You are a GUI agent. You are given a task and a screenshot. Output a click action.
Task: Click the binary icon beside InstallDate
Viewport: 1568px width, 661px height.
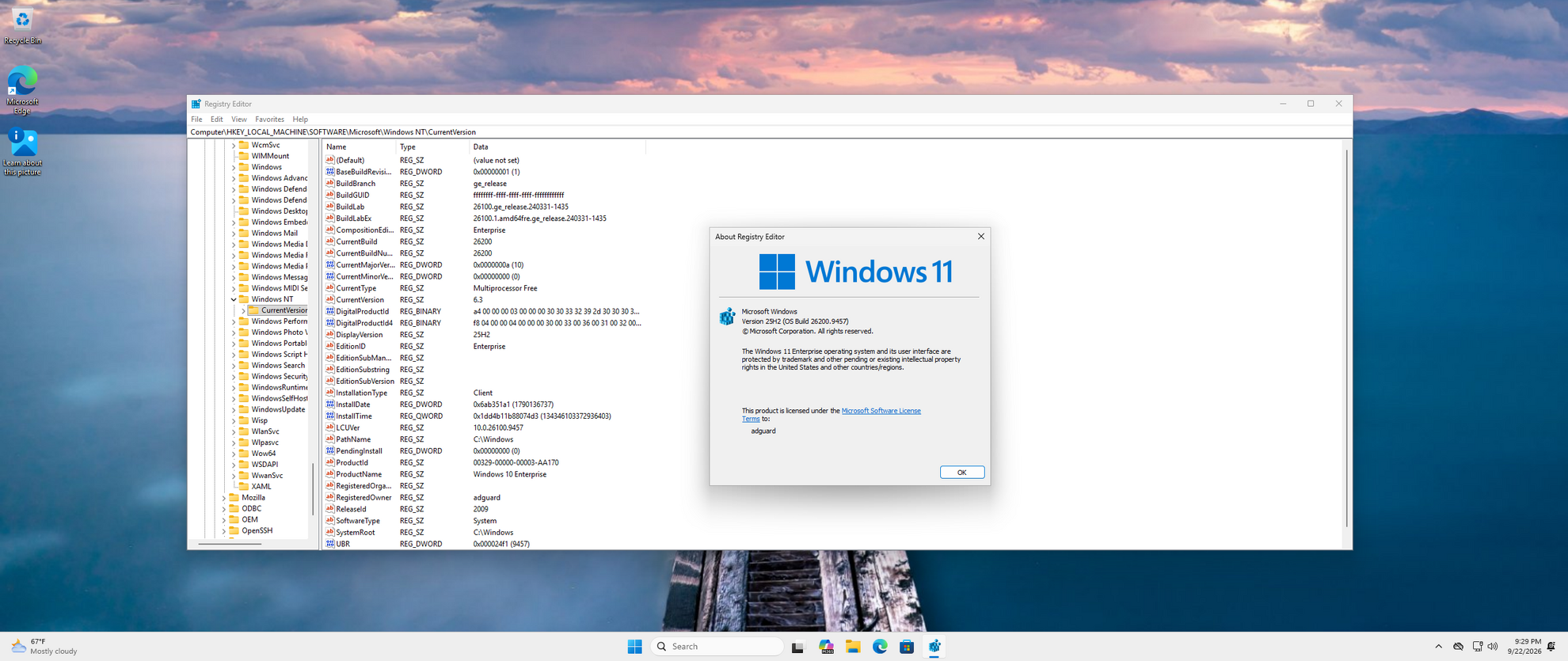click(330, 405)
